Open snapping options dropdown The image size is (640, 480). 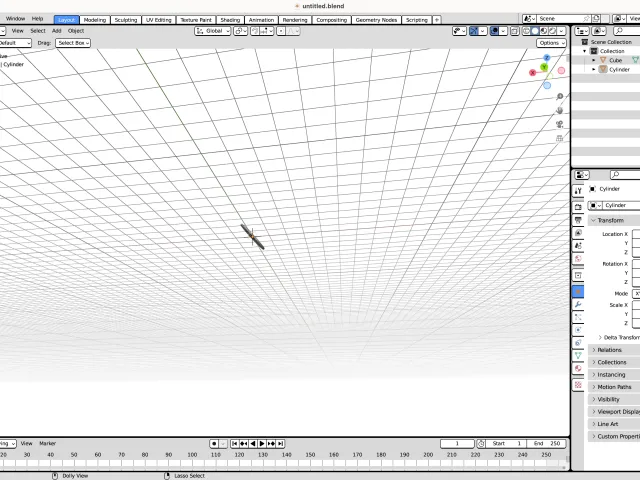pyautogui.click(x=267, y=31)
